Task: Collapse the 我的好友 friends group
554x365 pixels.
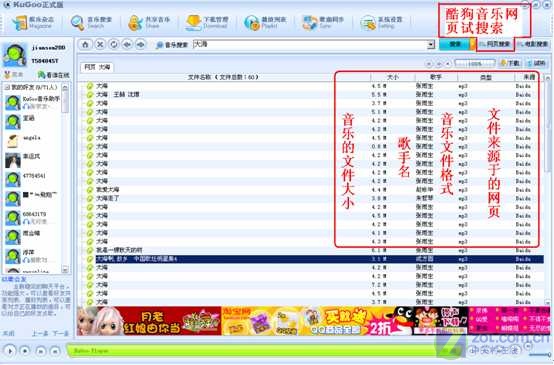Action: (7, 87)
